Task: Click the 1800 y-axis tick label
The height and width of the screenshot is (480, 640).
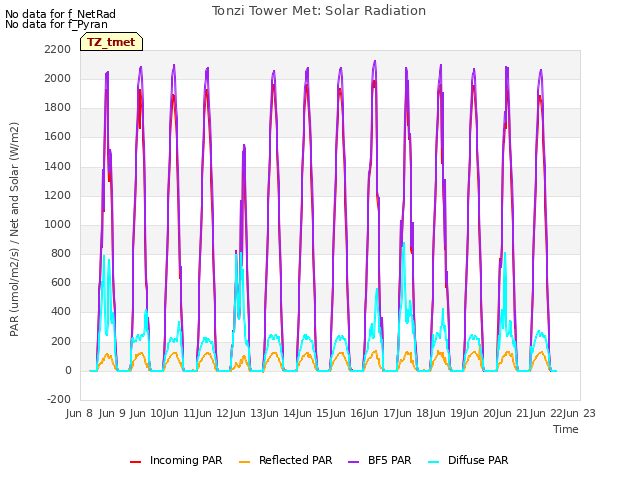Action: [58, 108]
